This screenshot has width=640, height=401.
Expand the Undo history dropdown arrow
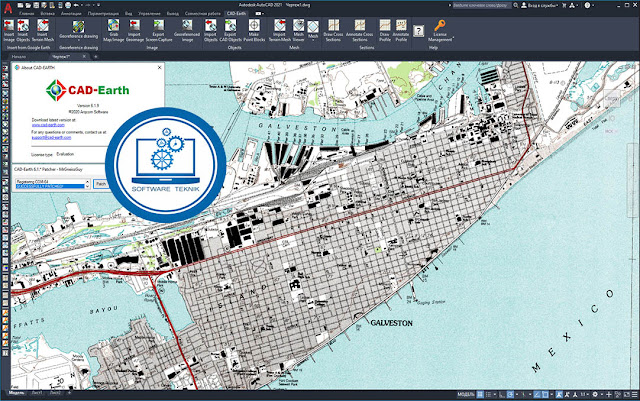(x=82, y=5)
